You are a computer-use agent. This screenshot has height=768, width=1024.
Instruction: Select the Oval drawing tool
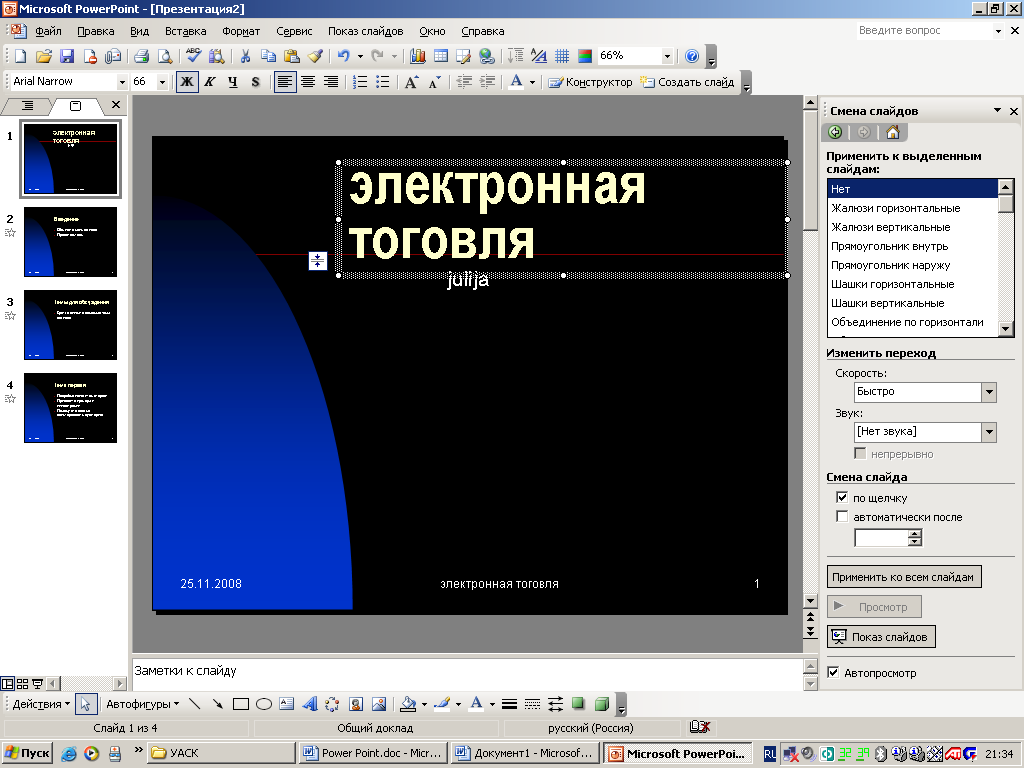tap(264, 704)
